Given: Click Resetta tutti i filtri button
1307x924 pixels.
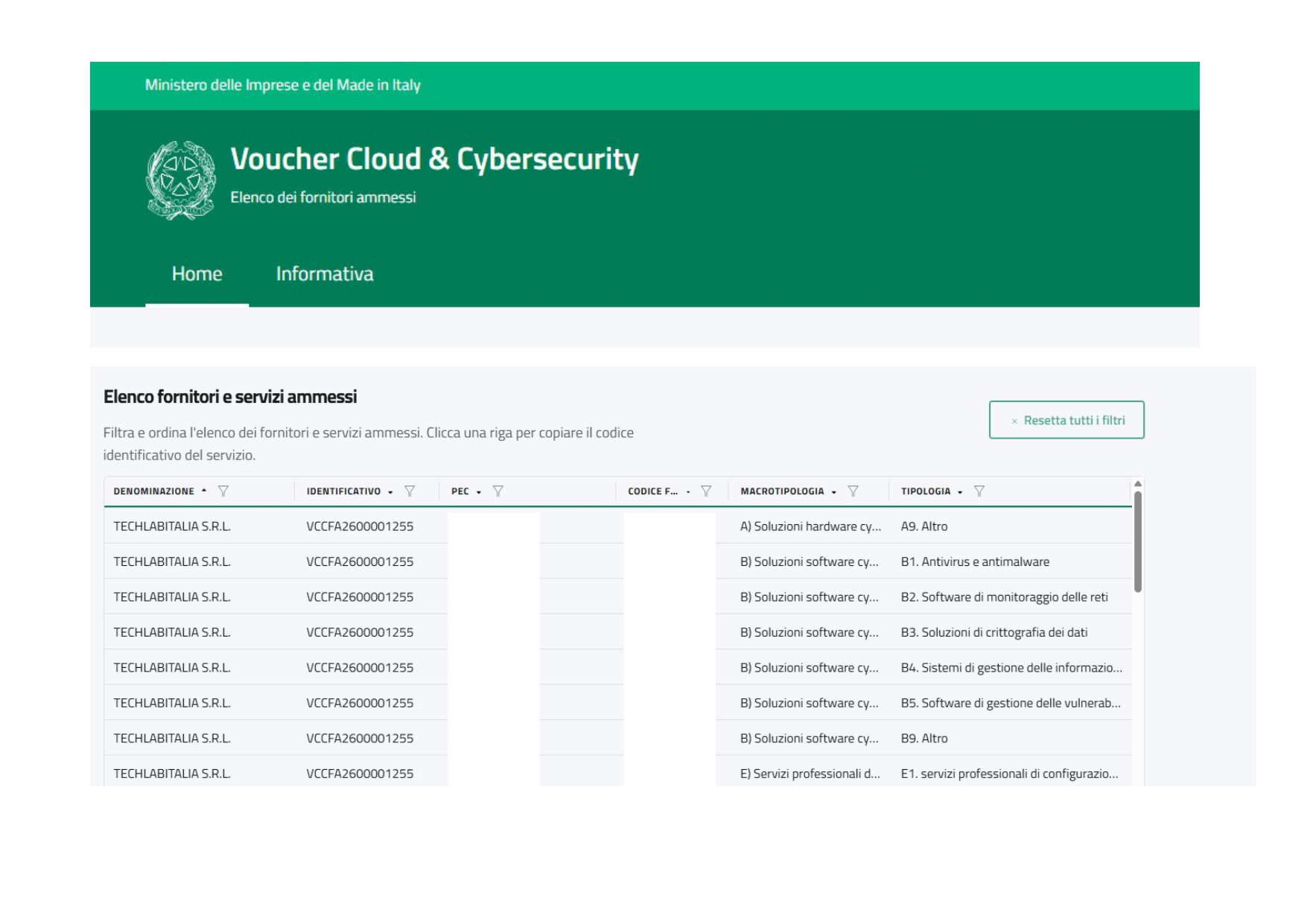Looking at the screenshot, I should 1066,420.
